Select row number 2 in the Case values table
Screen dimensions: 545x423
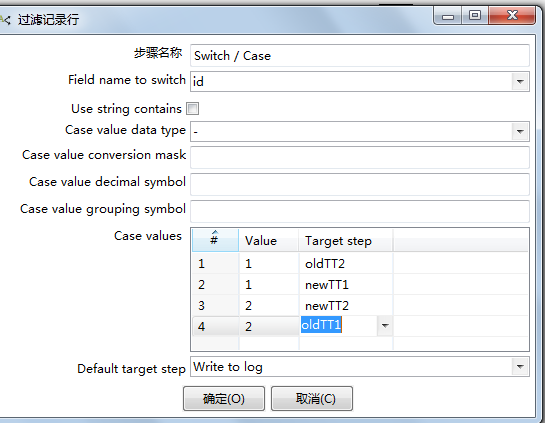pyautogui.click(x=215, y=284)
